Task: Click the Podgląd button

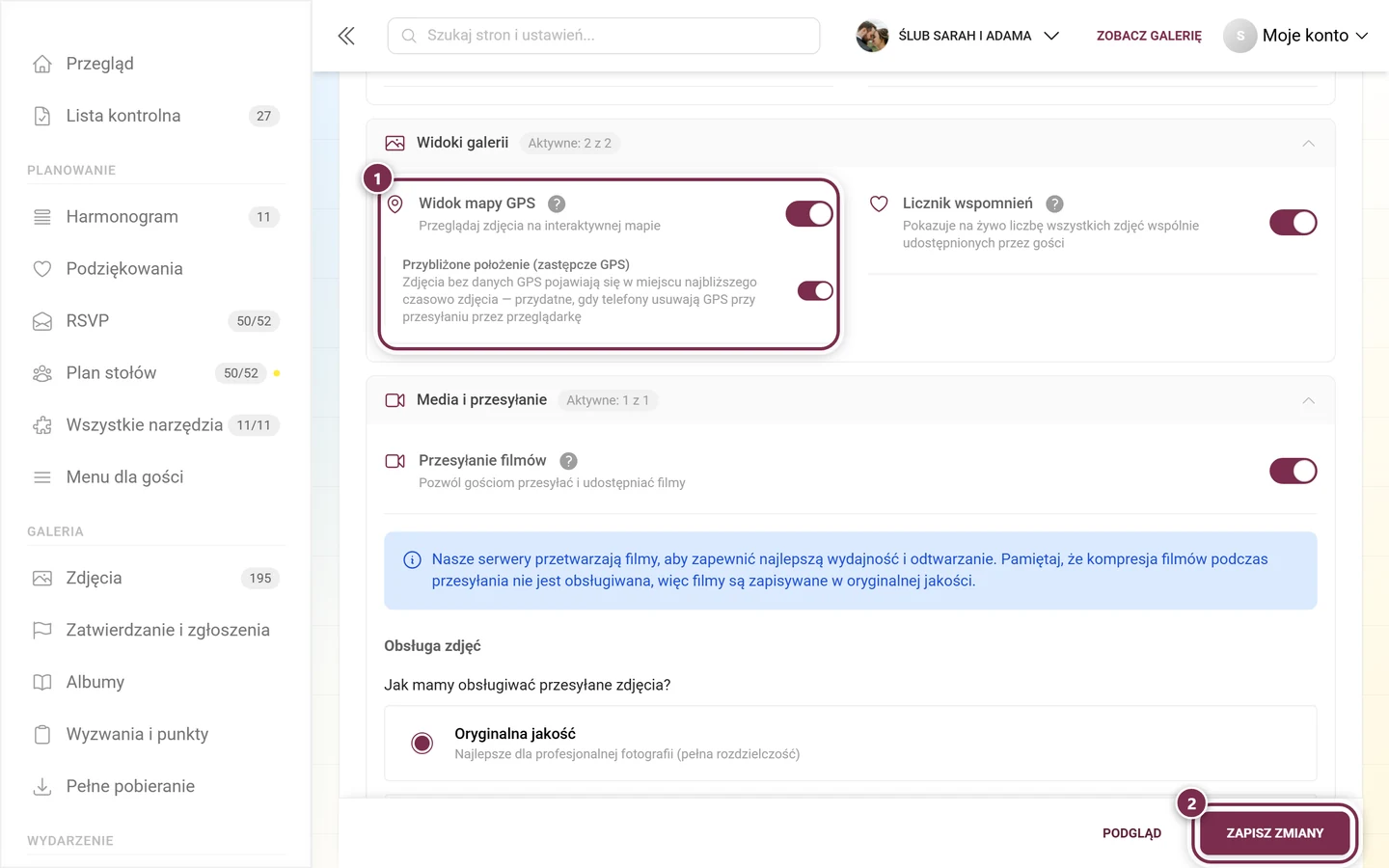Action: pyautogui.click(x=1131, y=833)
